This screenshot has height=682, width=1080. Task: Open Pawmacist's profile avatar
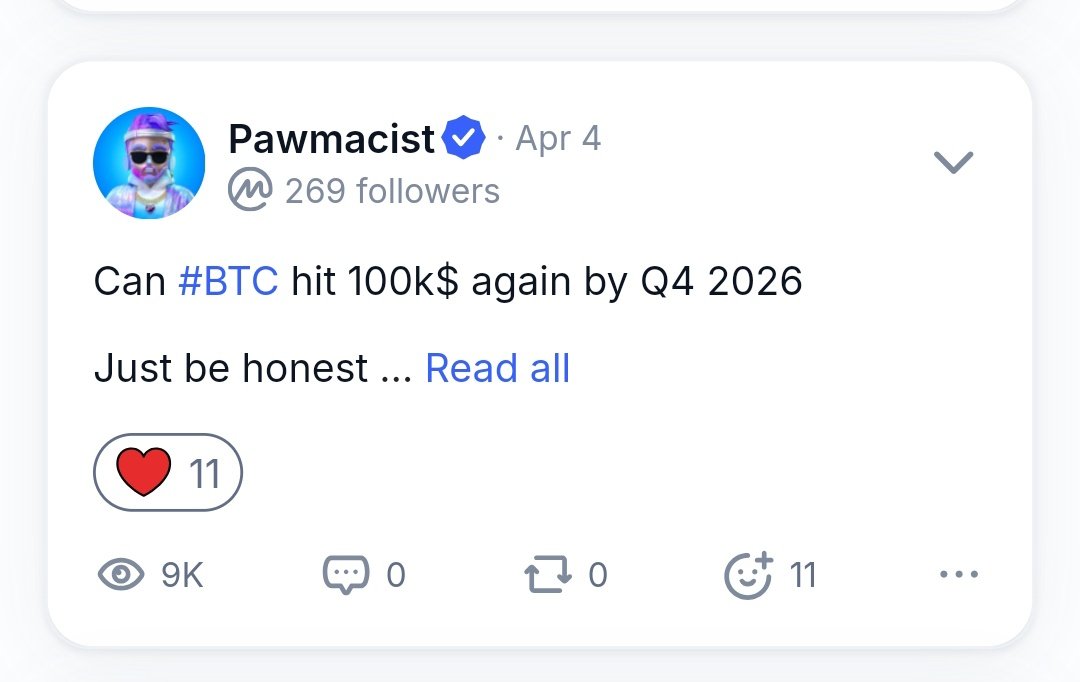[x=149, y=163]
